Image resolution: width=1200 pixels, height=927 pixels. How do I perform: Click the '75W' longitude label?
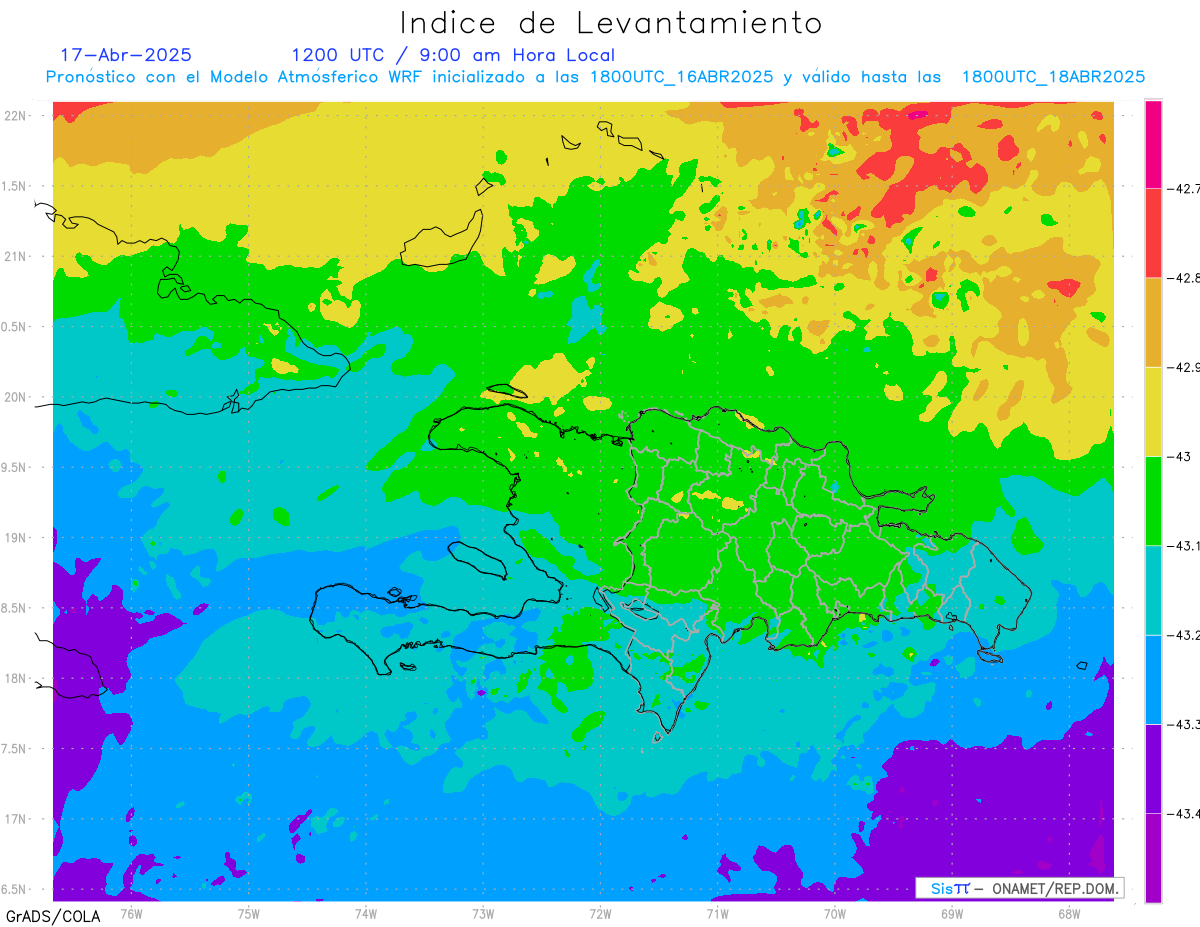[248, 912]
